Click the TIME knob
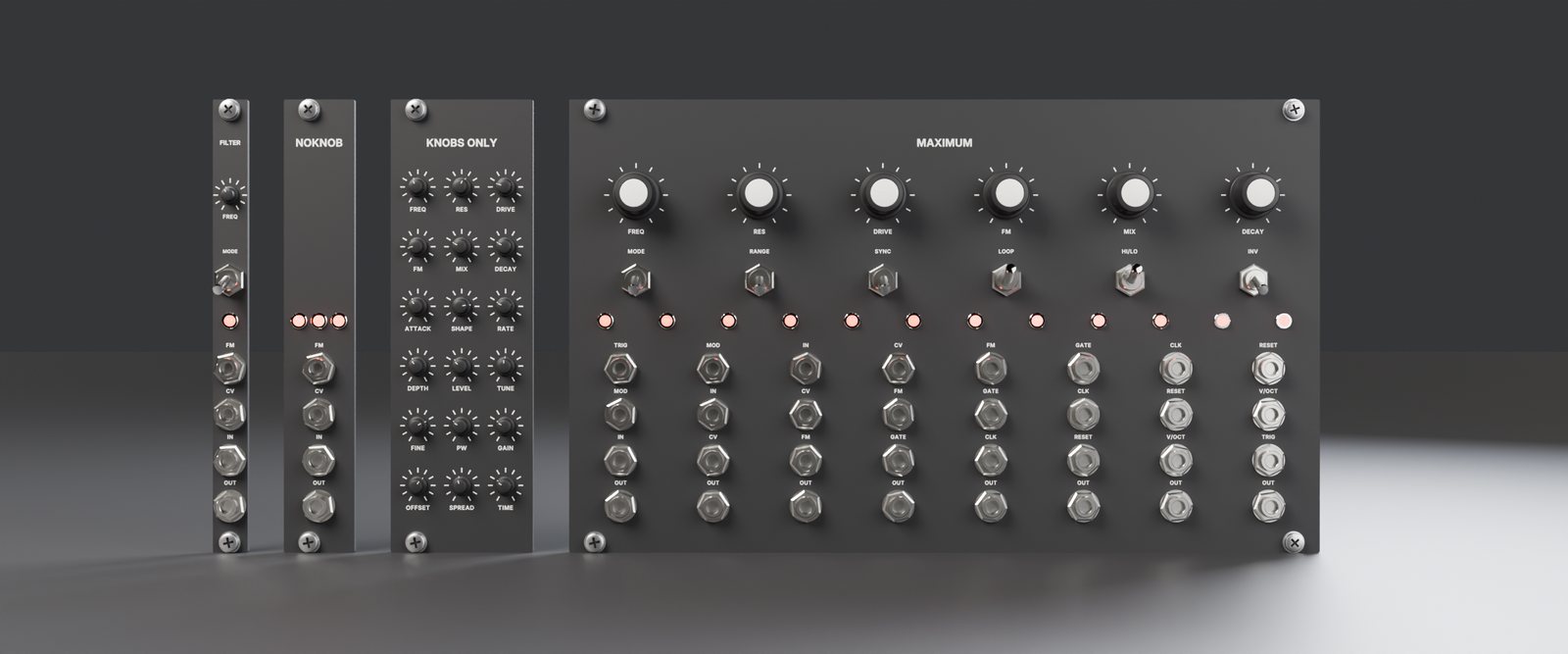 tap(505, 484)
